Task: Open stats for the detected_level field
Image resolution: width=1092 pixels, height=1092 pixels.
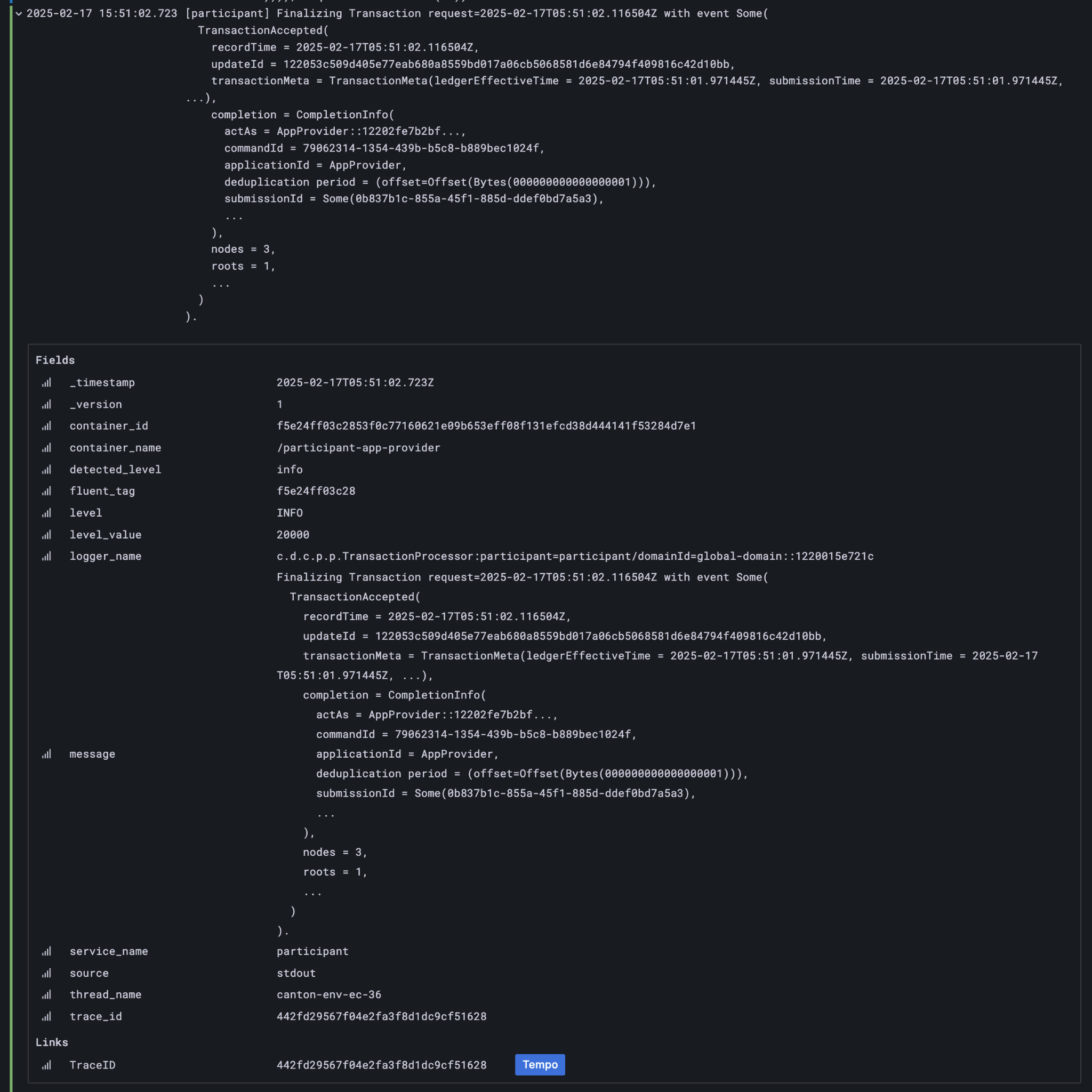Action: [x=46, y=469]
